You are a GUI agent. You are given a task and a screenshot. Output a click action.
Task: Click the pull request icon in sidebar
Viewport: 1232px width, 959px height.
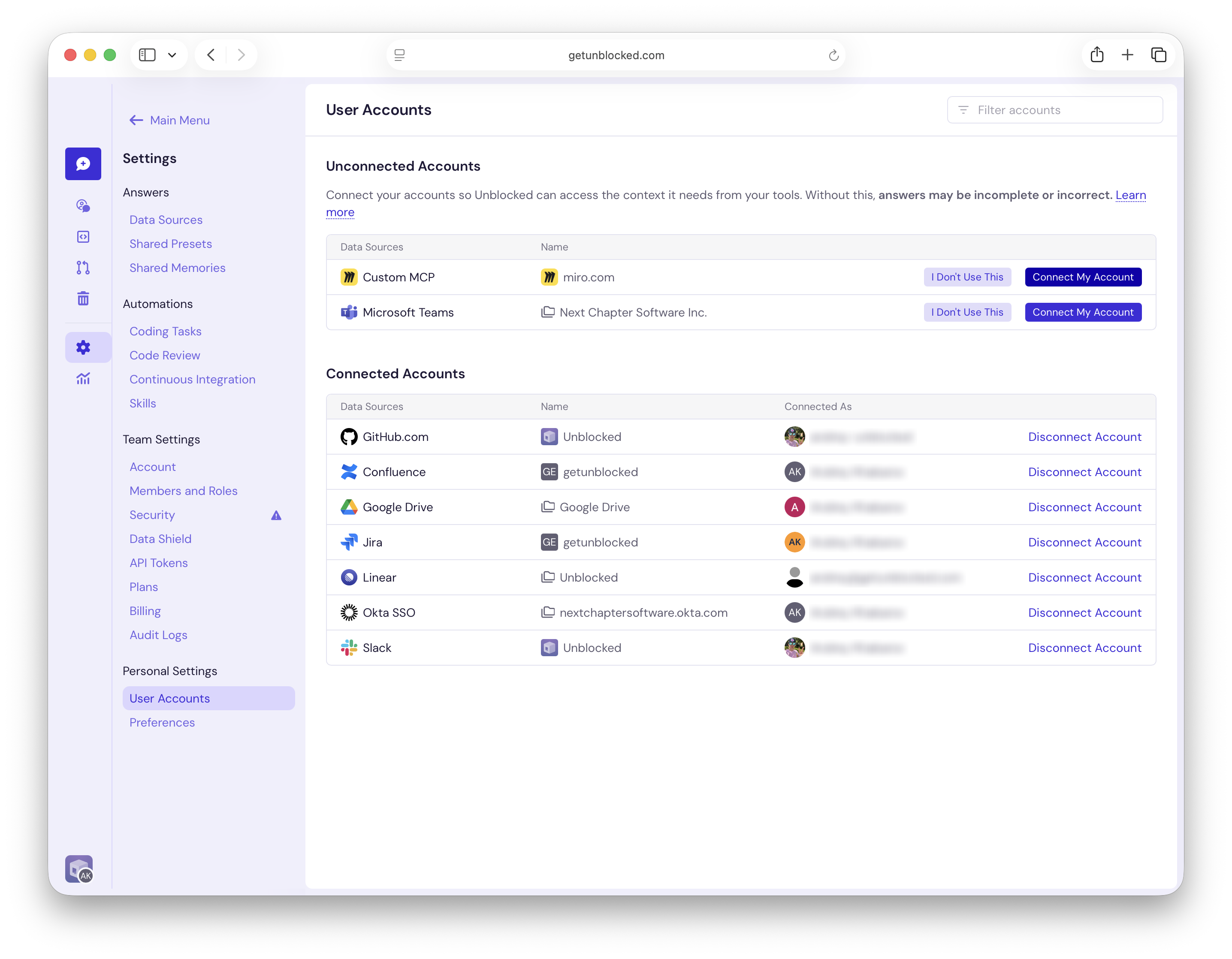[x=83, y=267]
